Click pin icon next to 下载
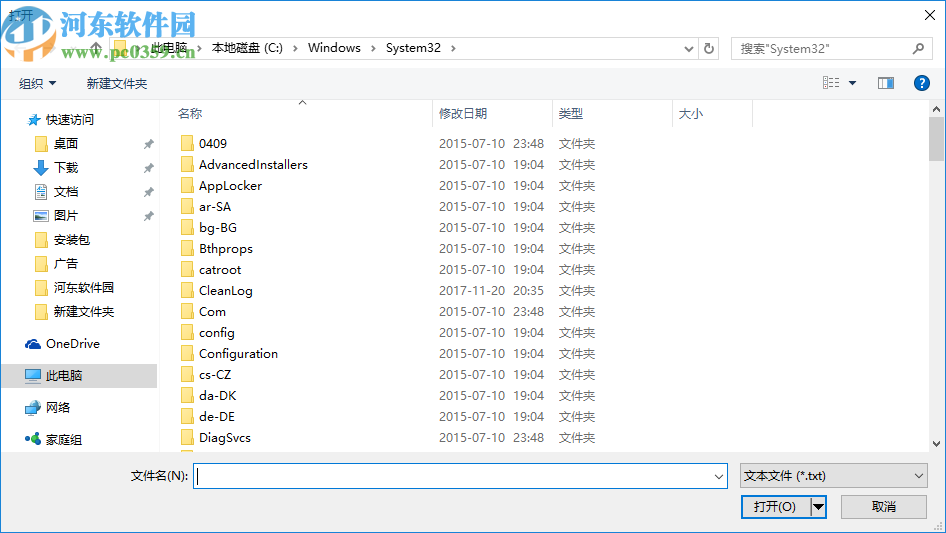 click(148, 168)
